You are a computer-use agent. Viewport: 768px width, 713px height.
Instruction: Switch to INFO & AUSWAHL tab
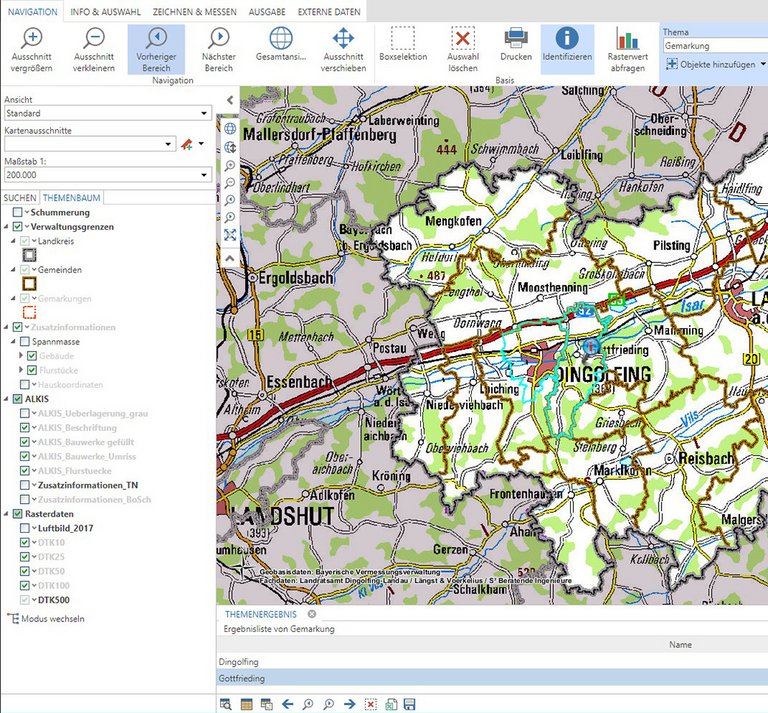click(105, 12)
